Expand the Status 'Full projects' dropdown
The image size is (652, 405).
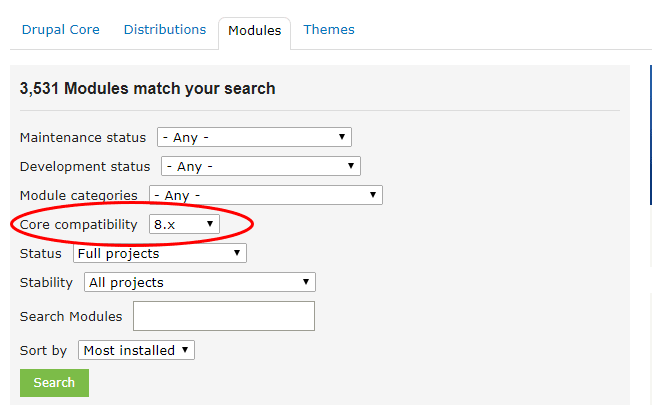click(160, 254)
